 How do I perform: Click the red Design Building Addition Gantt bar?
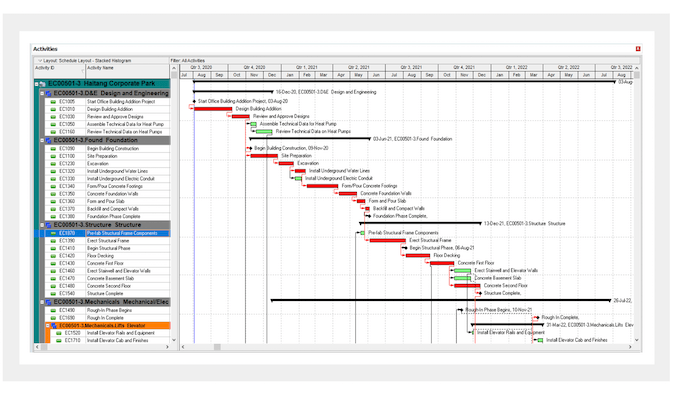214,109
